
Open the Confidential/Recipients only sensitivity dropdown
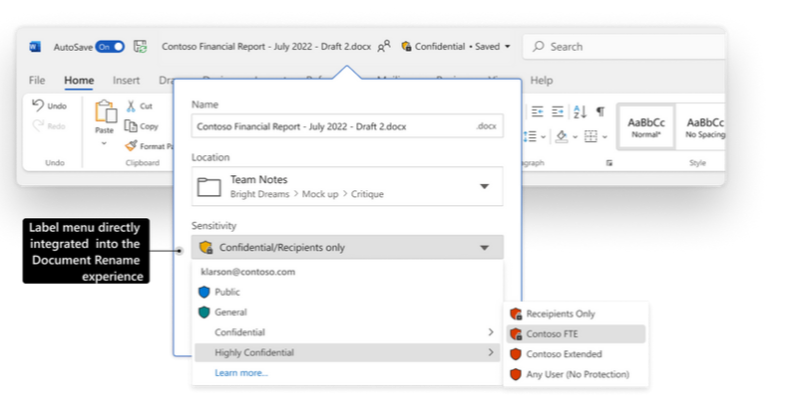347,248
